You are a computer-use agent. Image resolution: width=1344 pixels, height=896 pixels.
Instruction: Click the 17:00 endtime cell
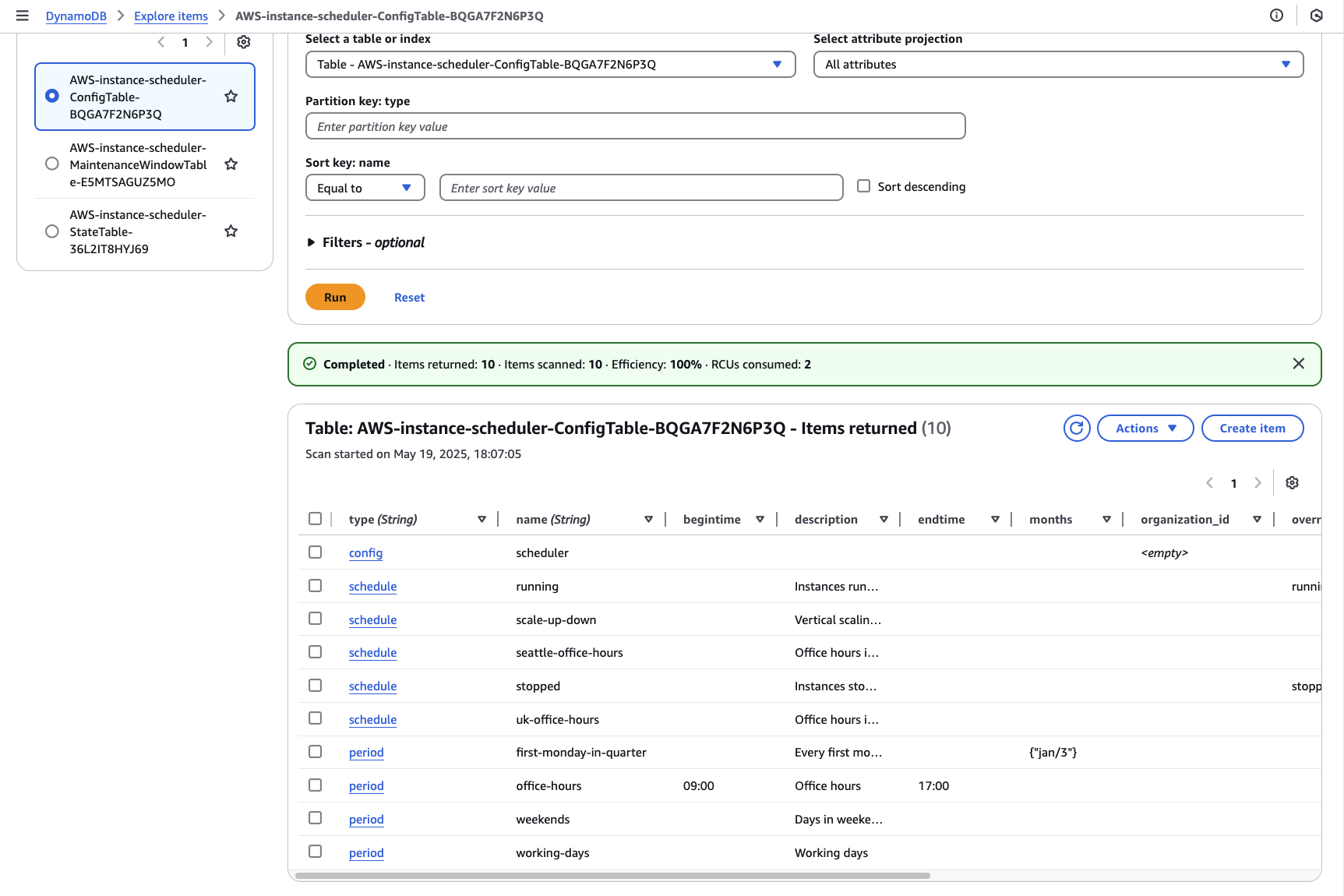[933, 786]
